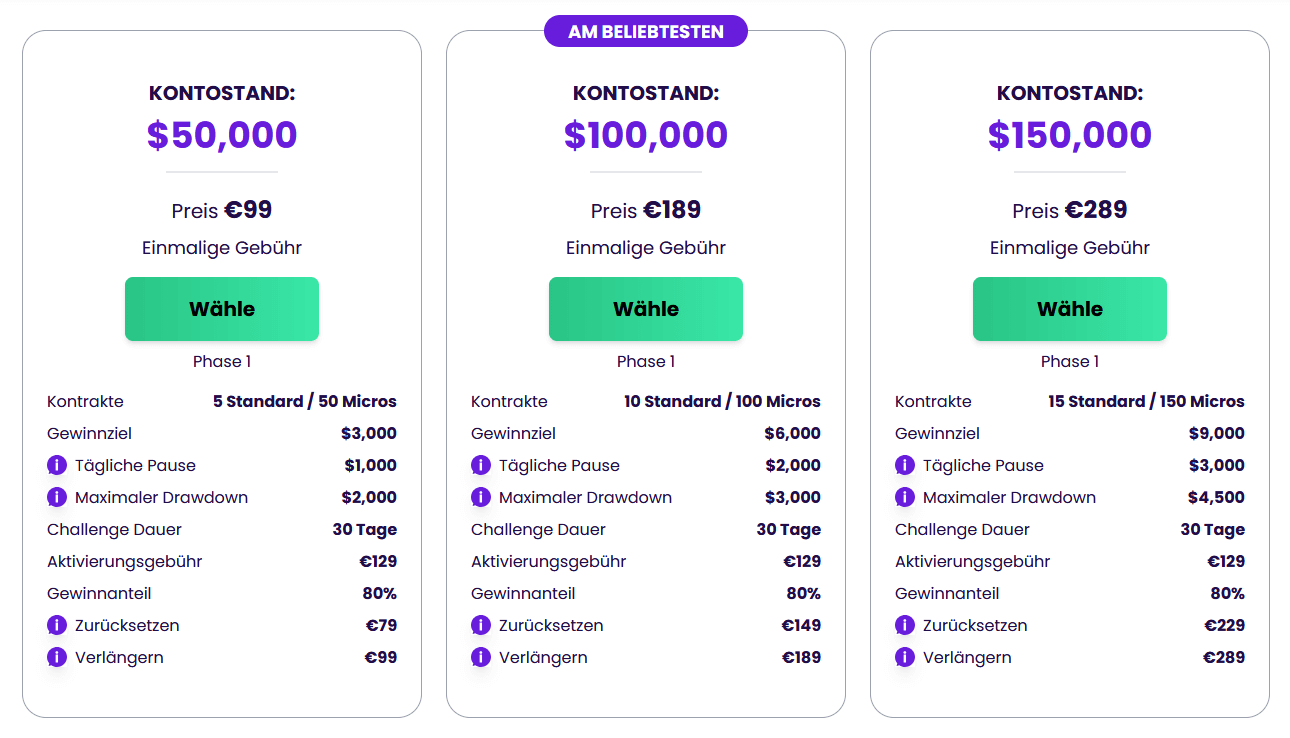The image size is (1290, 738).
Task: Click Maximaler Drawdown info icon in $100,000 plan
Action: (x=481, y=497)
